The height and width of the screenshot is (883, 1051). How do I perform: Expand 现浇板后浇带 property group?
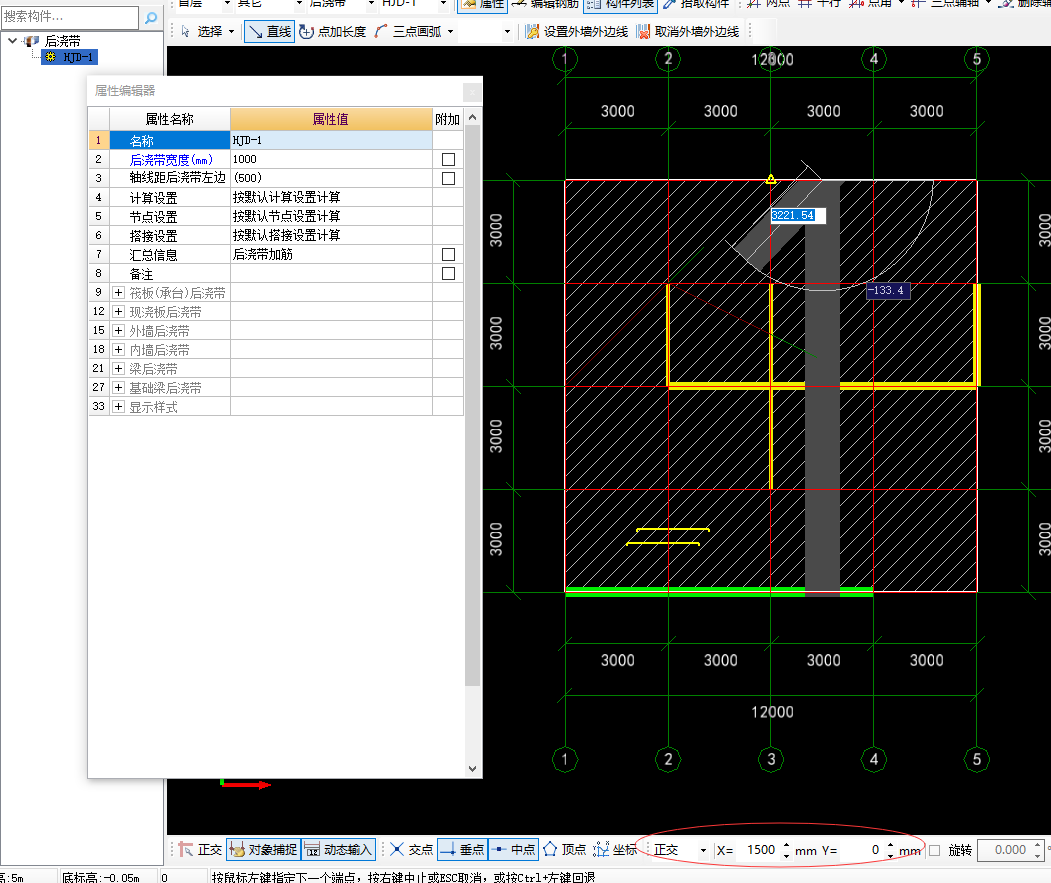point(119,311)
